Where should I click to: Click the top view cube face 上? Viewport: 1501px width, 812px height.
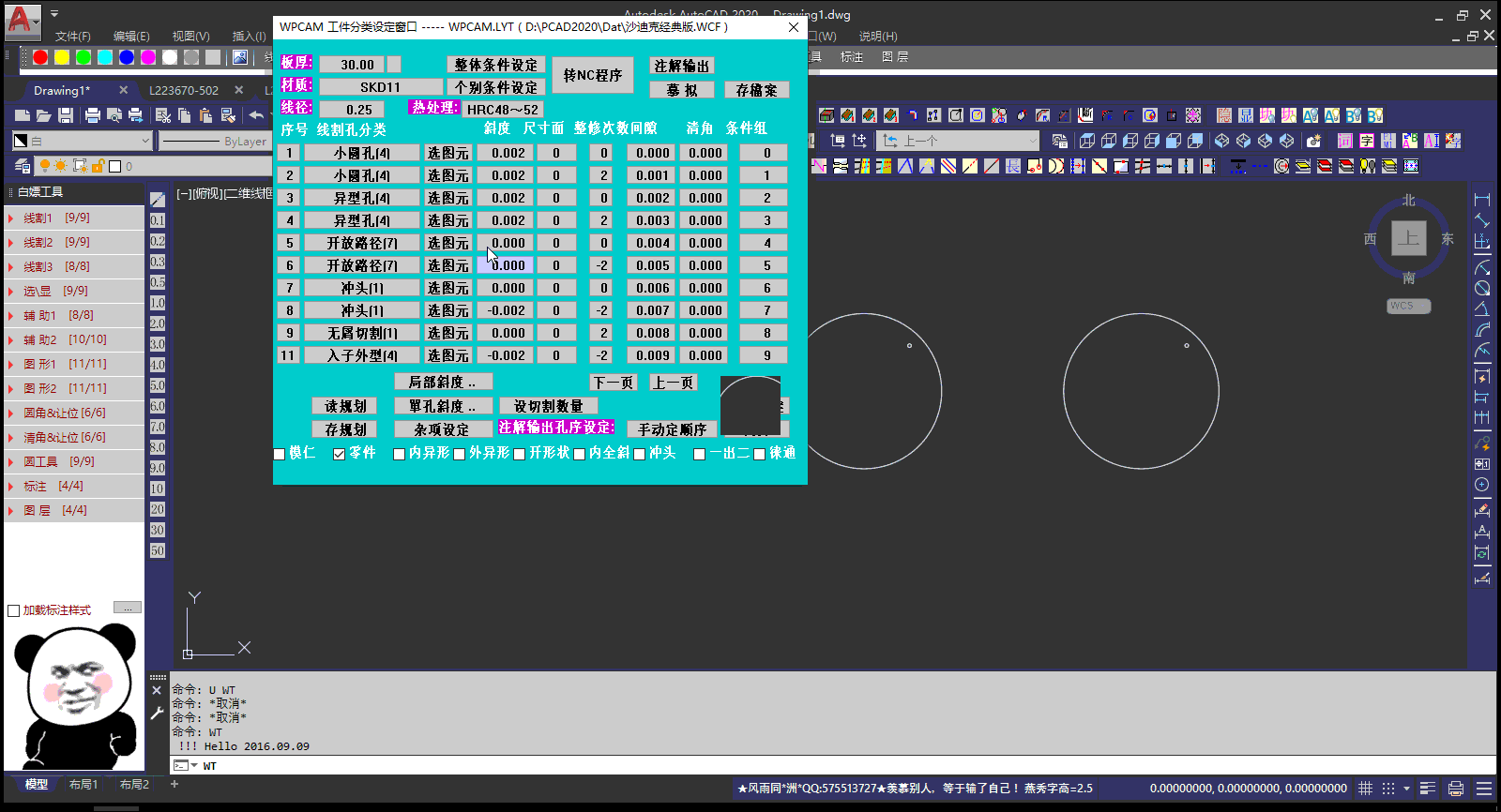pyautogui.click(x=1409, y=238)
